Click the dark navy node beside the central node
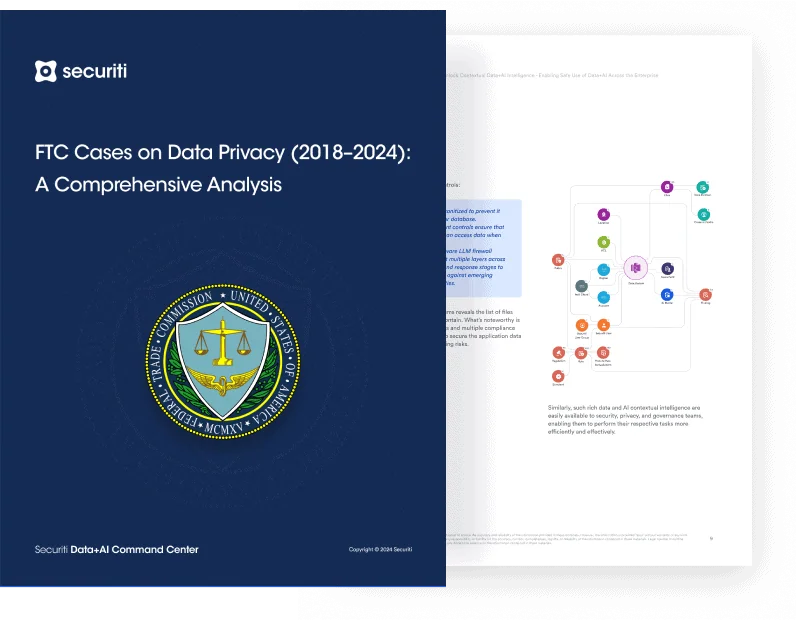796x620 pixels. click(667, 269)
